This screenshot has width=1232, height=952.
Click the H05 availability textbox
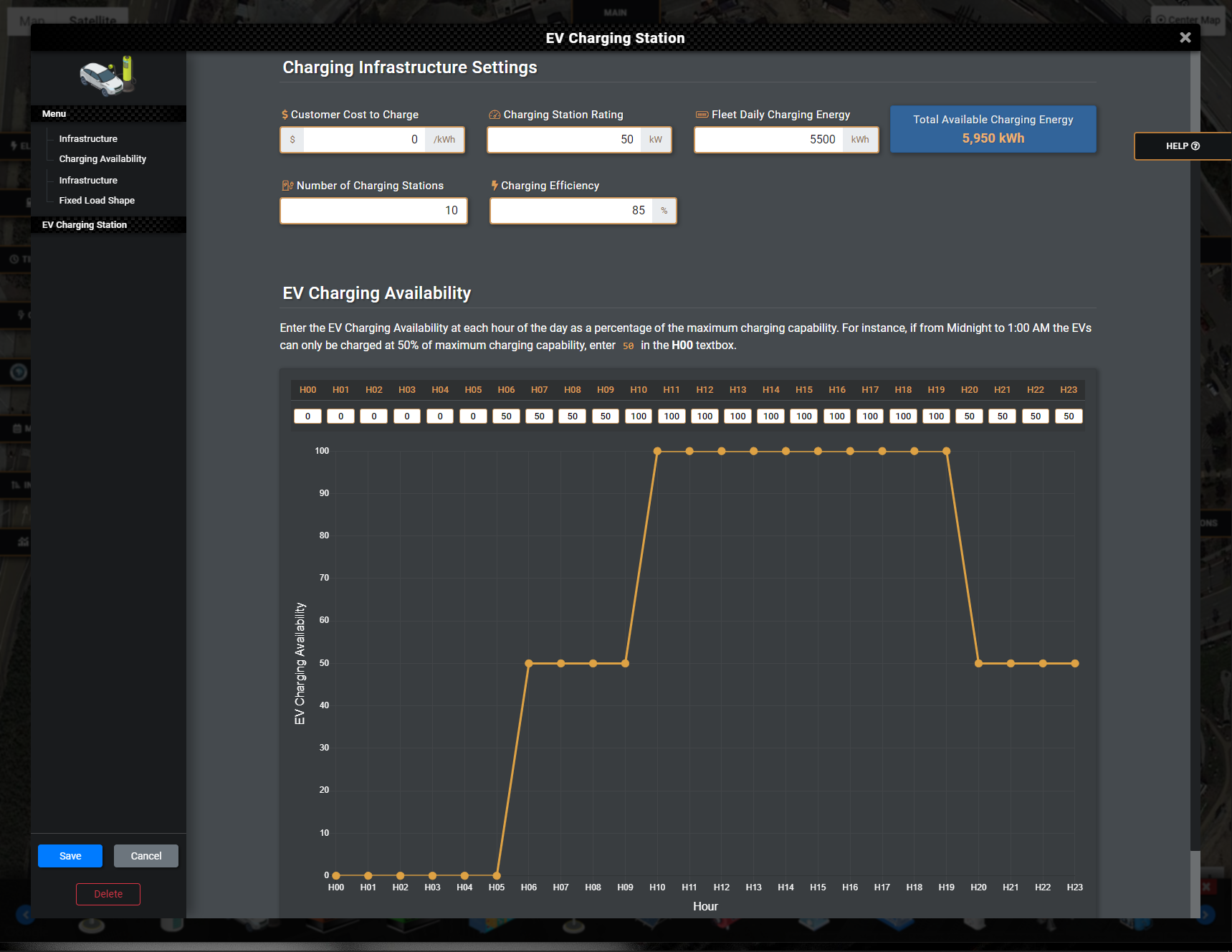tap(473, 416)
